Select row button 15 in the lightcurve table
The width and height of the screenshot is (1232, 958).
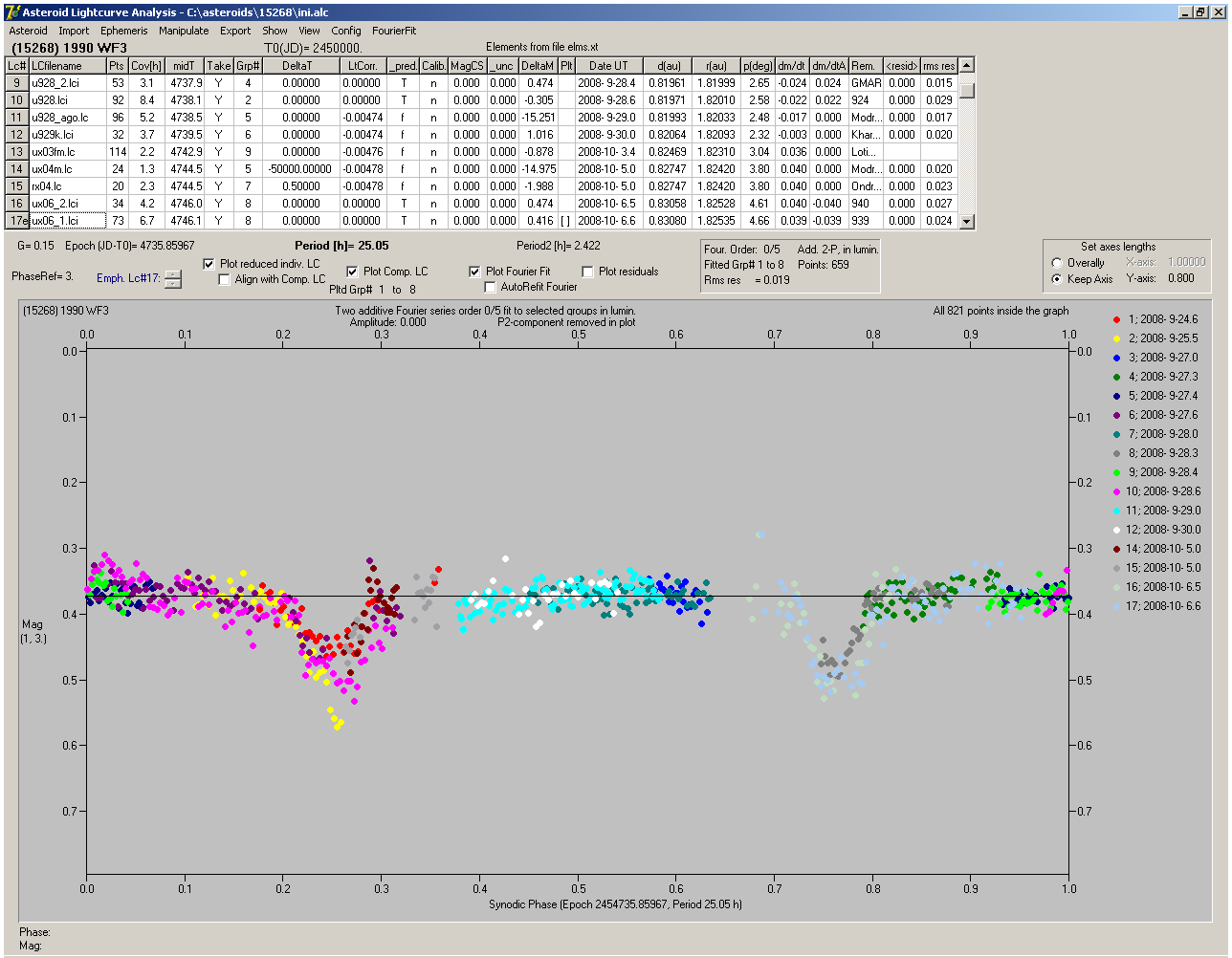coord(17,186)
